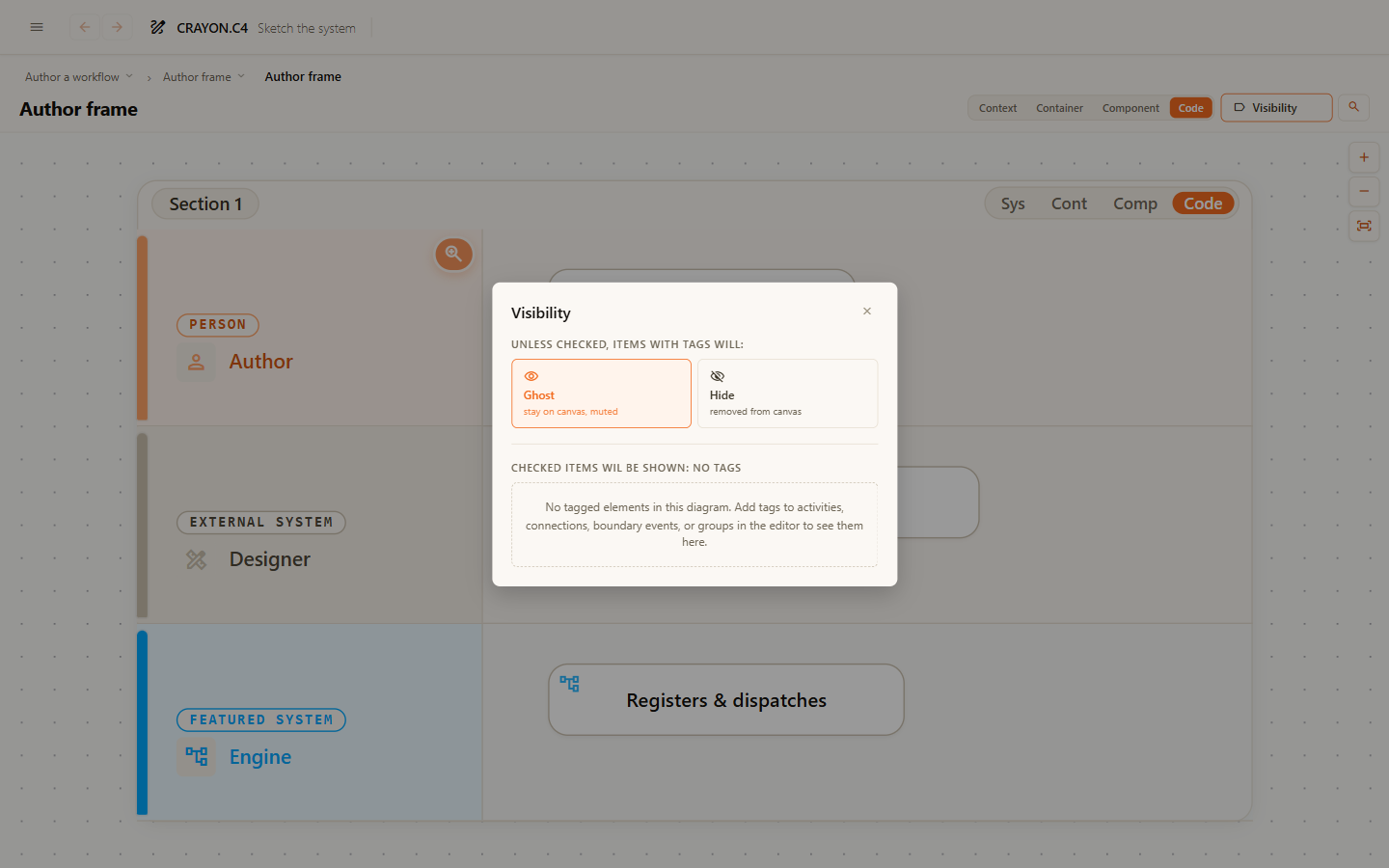Go back with the left arrow
The width and height of the screenshot is (1389, 868).
click(85, 27)
